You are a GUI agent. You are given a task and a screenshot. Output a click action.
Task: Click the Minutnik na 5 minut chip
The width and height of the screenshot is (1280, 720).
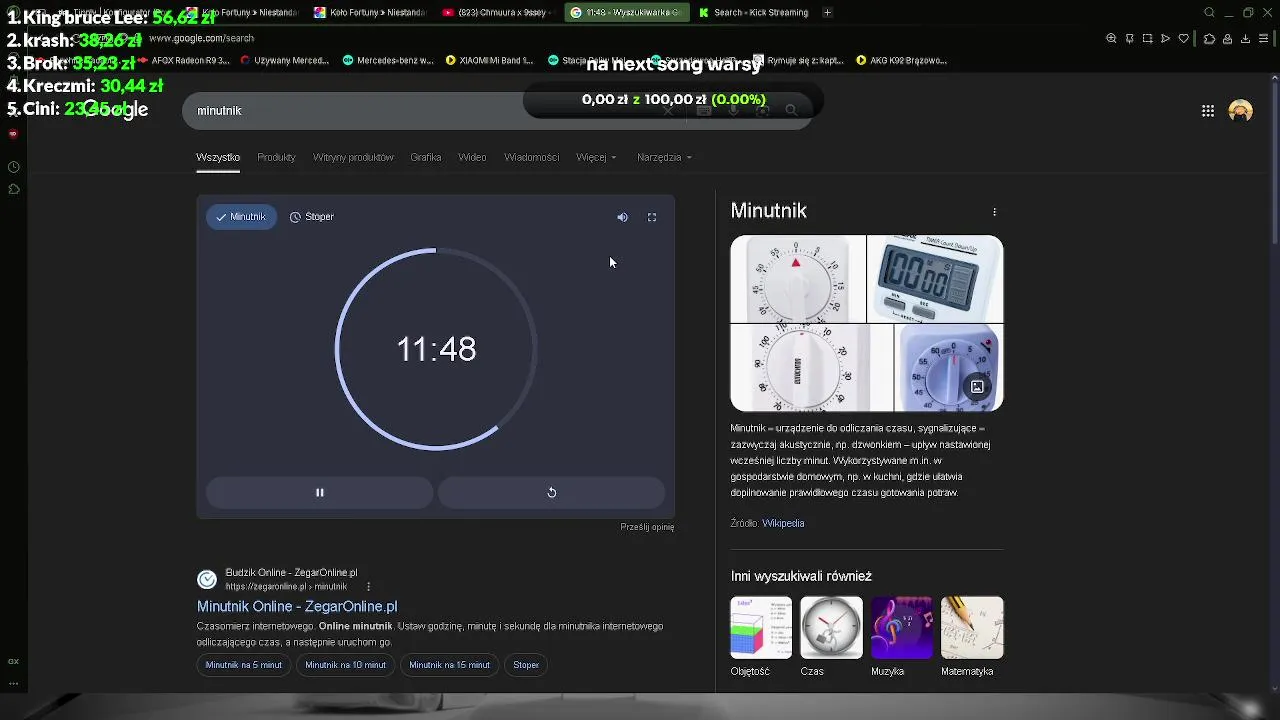(244, 665)
